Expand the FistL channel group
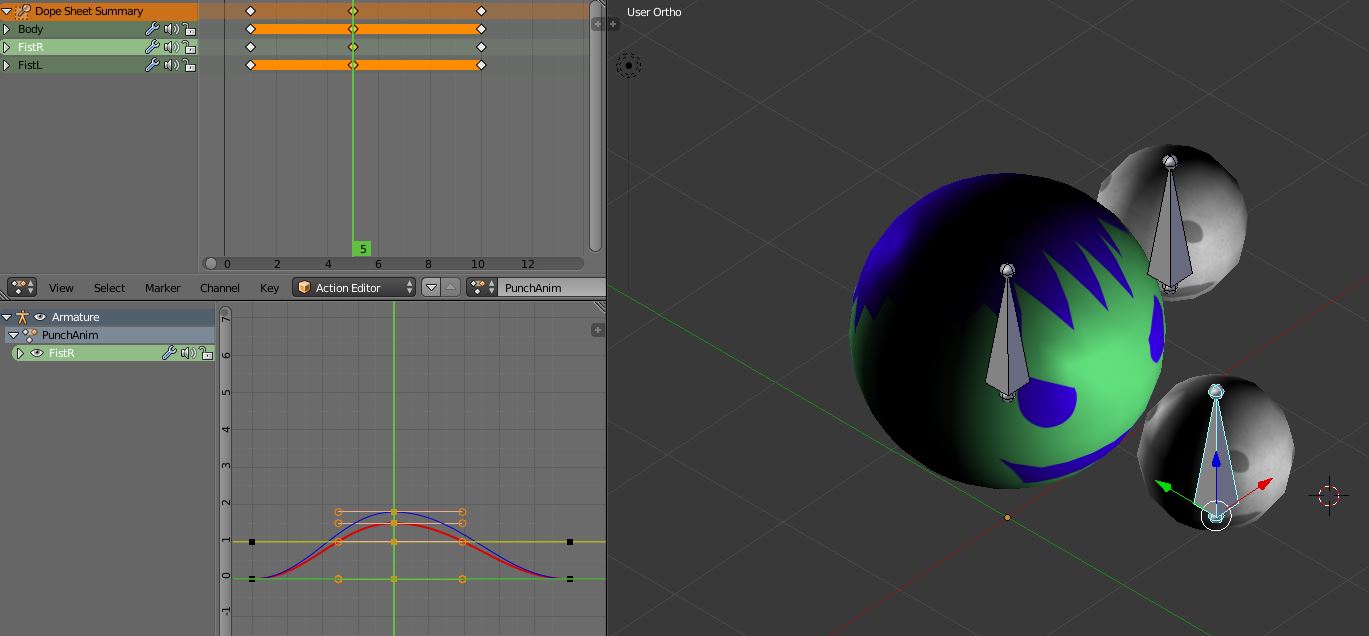Image resolution: width=1369 pixels, height=636 pixels. coord(7,65)
